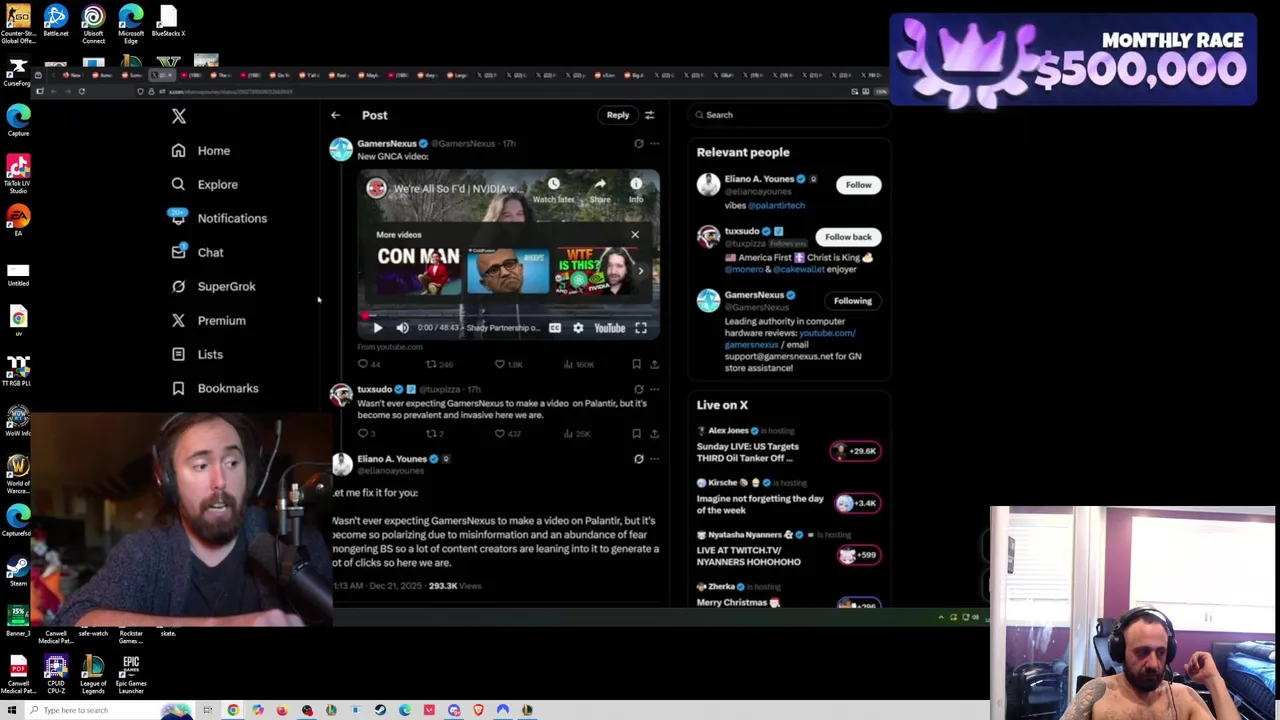Open reply sort settings icon beside Reply
The height and width of the screenshot is (720, 1280).
click(x=649, y=115)
